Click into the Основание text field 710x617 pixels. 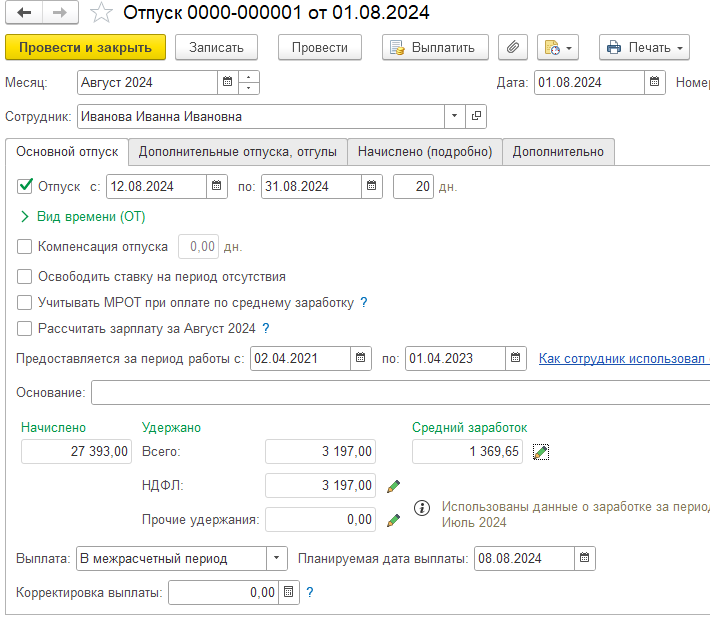400,392
